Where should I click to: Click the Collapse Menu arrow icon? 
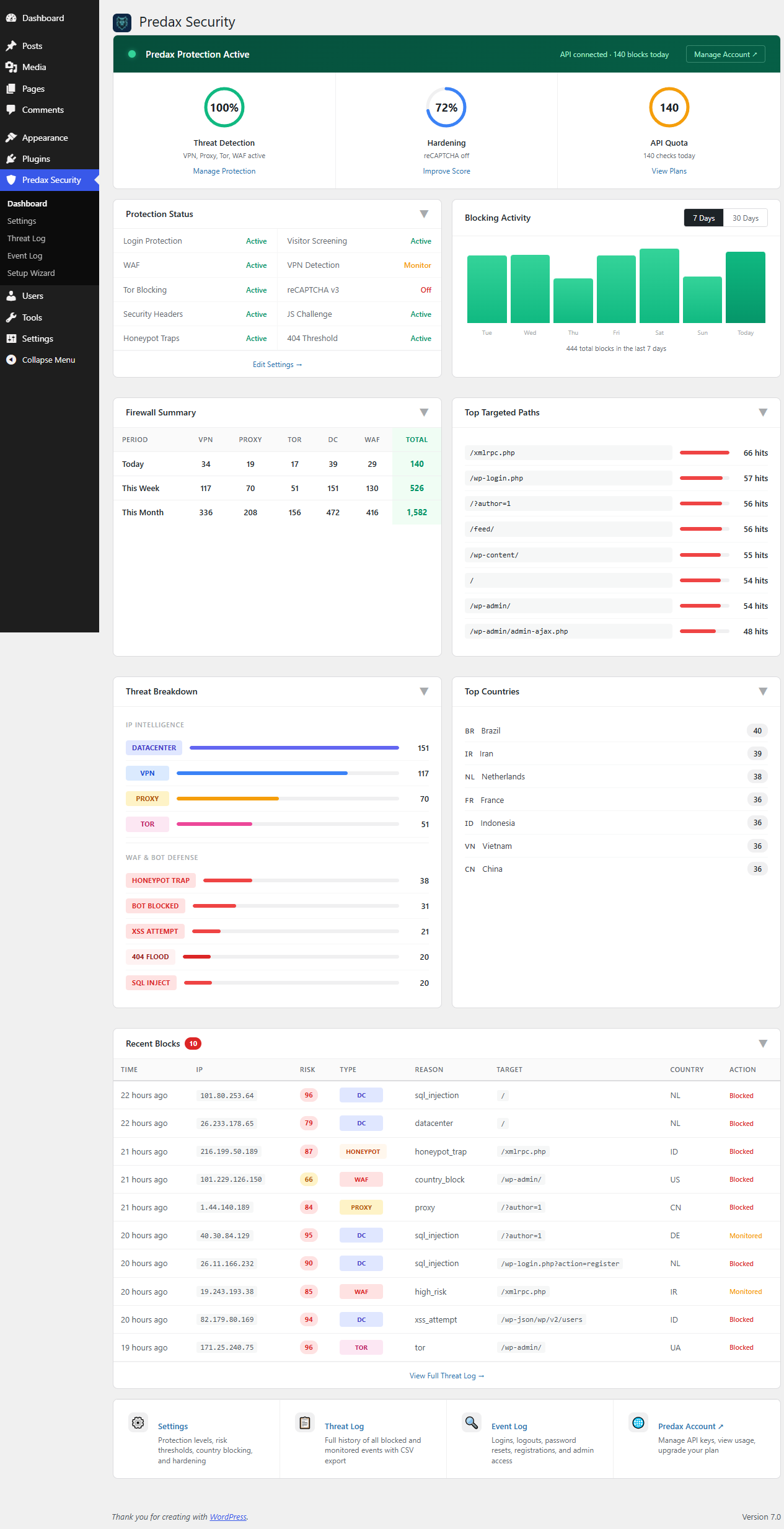point(11,360)
